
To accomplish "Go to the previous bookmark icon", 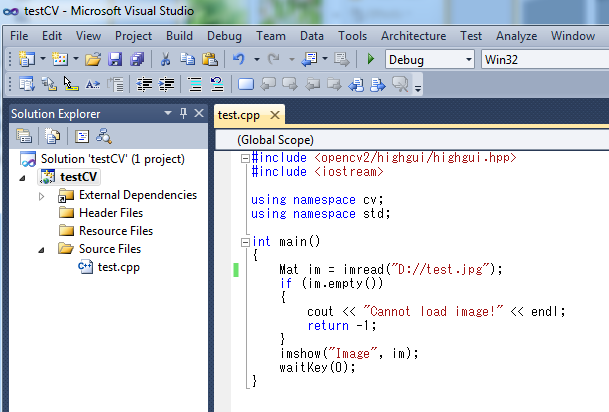I will pyautogui.click(x=268, y=84).
